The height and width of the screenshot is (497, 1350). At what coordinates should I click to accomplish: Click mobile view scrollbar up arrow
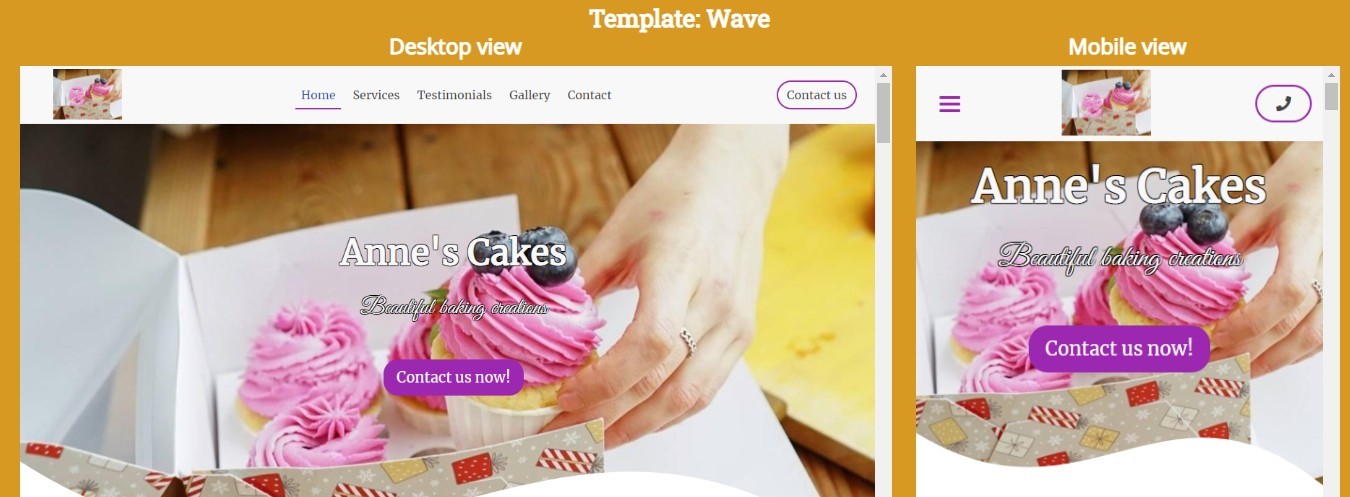coord(1331,74)
